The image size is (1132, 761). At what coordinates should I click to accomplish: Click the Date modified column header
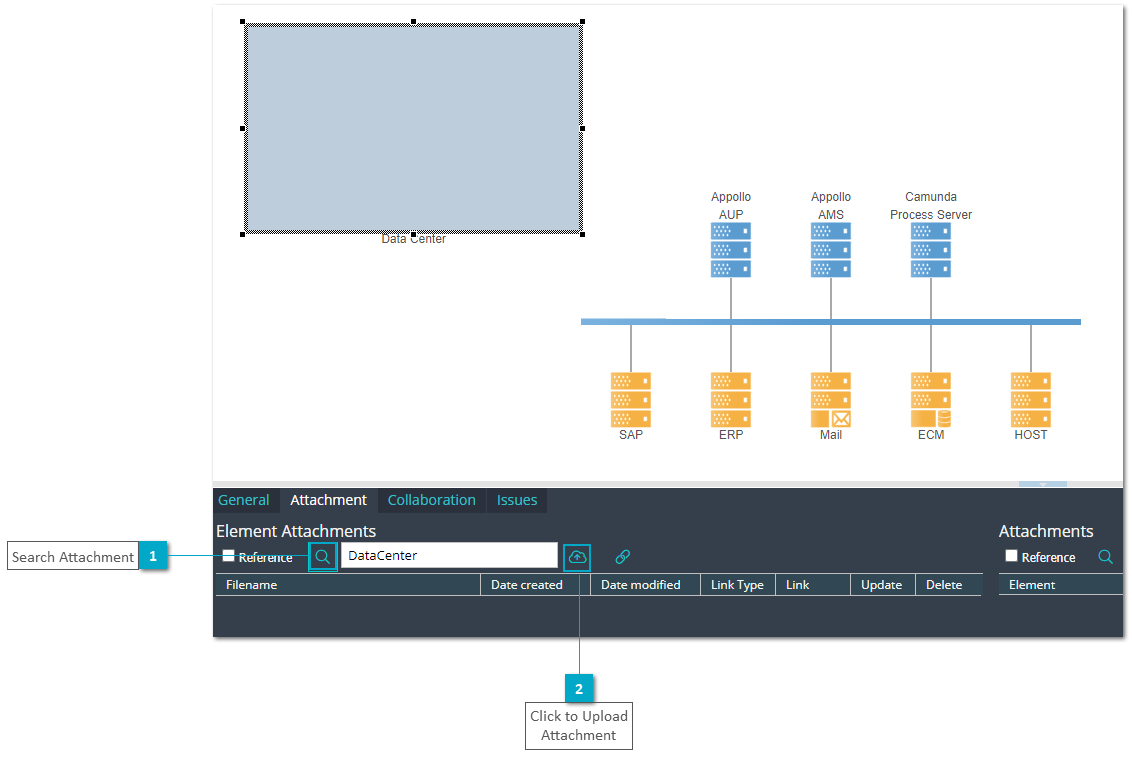pos(645,585)
